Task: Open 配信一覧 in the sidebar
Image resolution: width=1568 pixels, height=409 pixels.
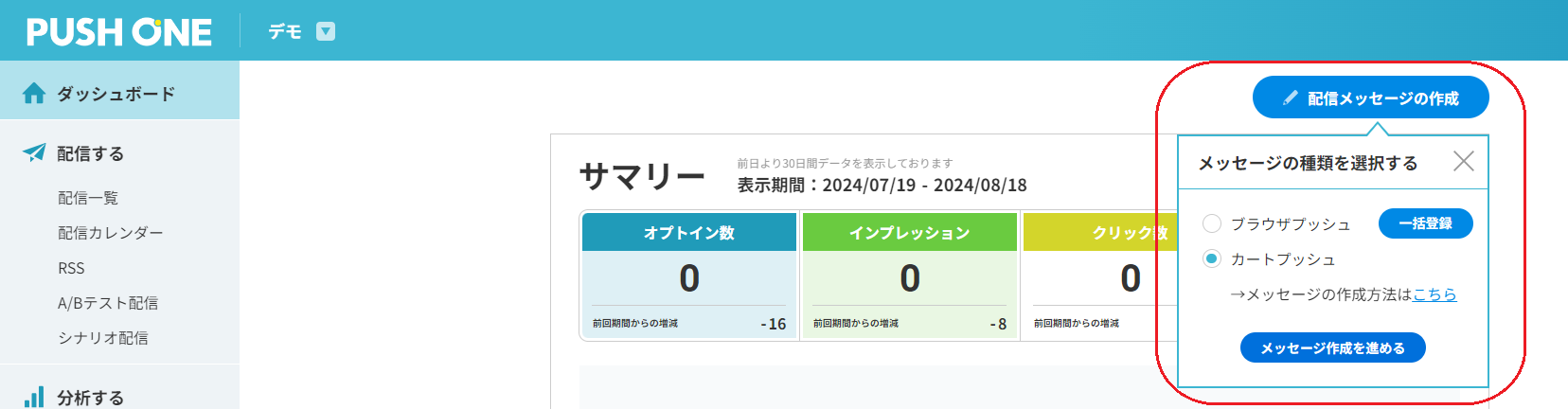Action: point(88,198)
